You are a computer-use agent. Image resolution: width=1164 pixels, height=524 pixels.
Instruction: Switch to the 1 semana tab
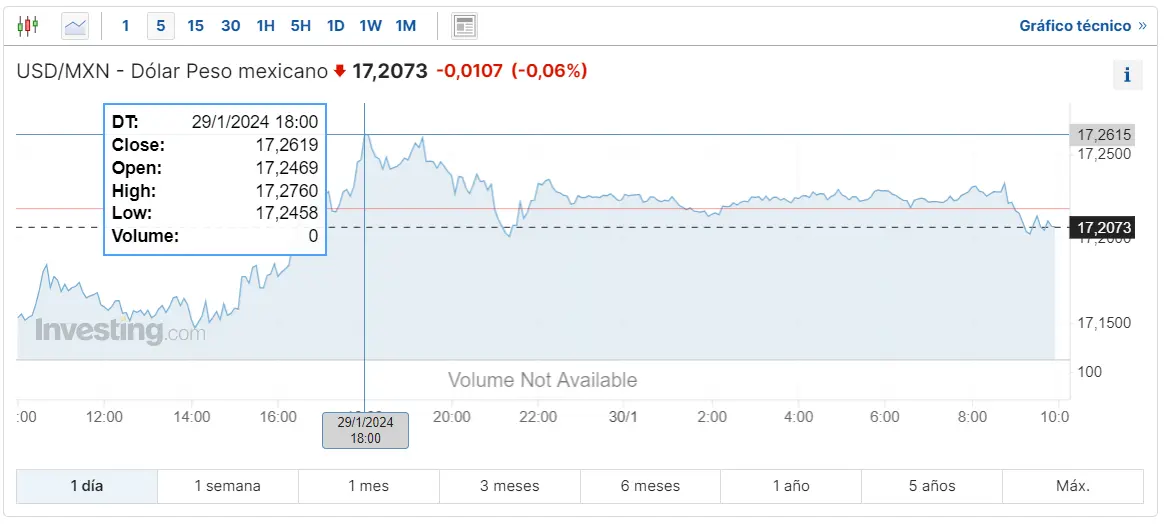click(228, 487)
